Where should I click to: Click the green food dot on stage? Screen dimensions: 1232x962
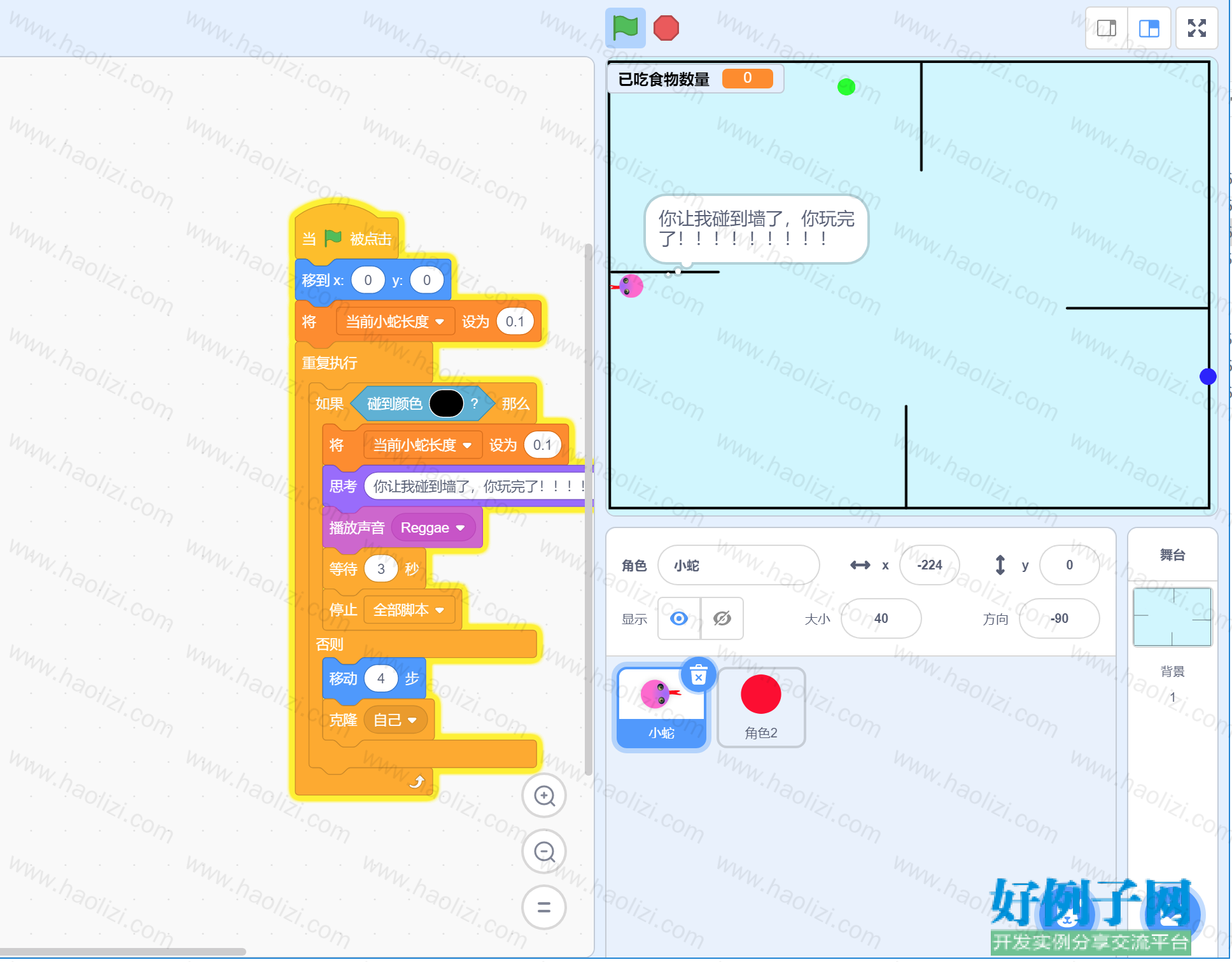tap(846, 87)
